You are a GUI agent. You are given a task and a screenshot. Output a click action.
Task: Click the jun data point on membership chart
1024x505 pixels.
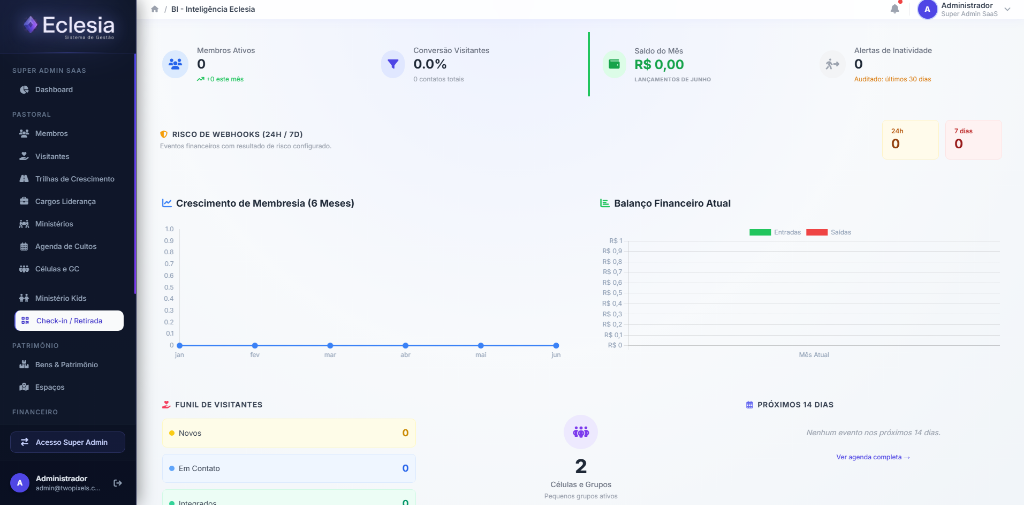[556, 346]
